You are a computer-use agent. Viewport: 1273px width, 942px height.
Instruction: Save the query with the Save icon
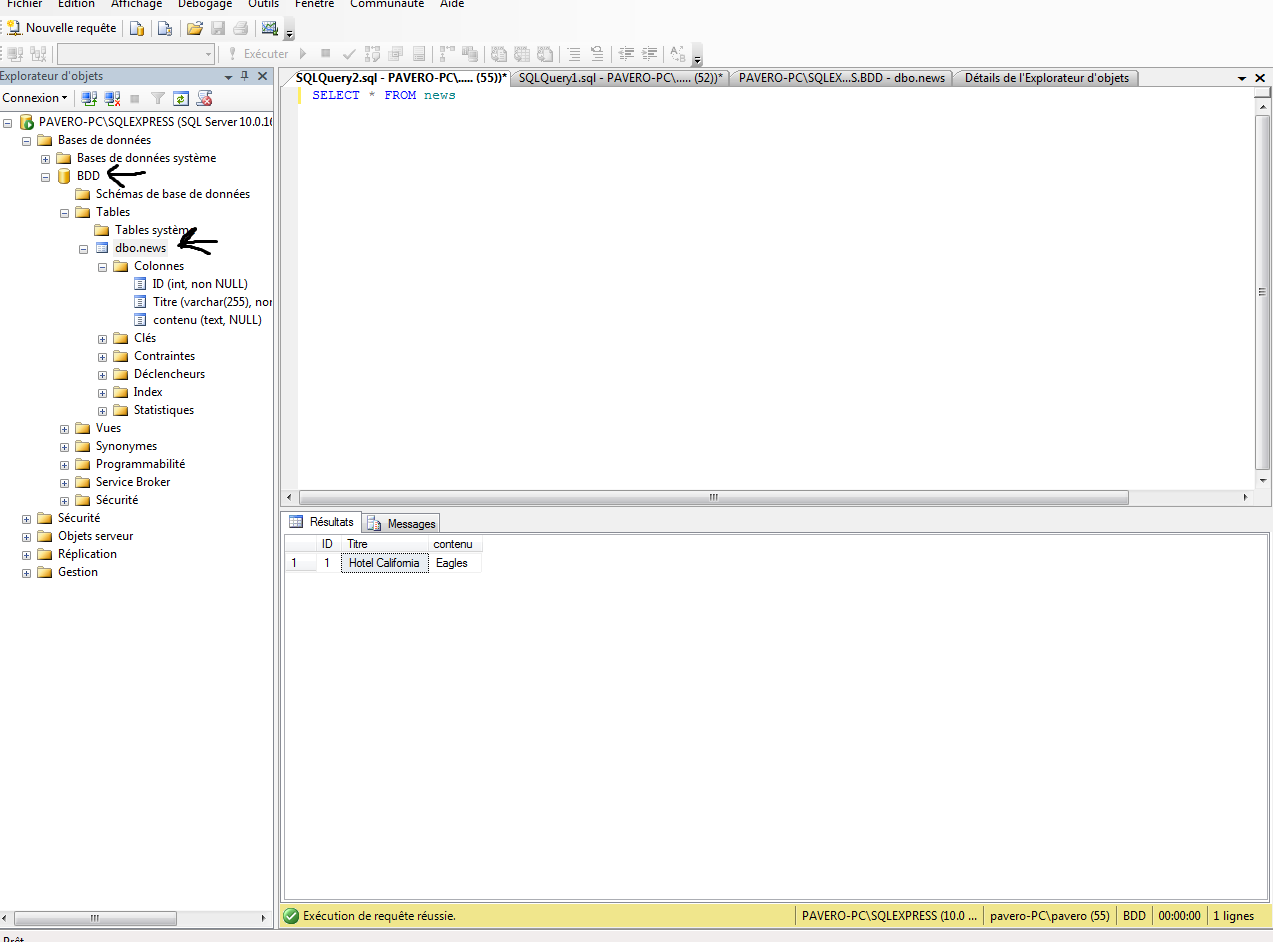(x=217, y=27)
